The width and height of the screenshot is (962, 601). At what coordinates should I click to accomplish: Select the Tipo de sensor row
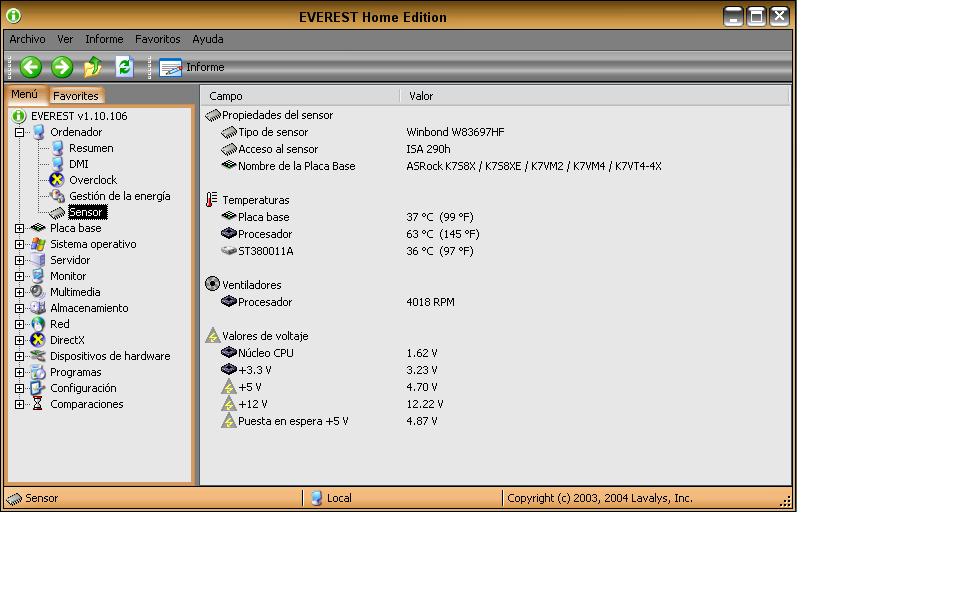(x=494, y=132)
